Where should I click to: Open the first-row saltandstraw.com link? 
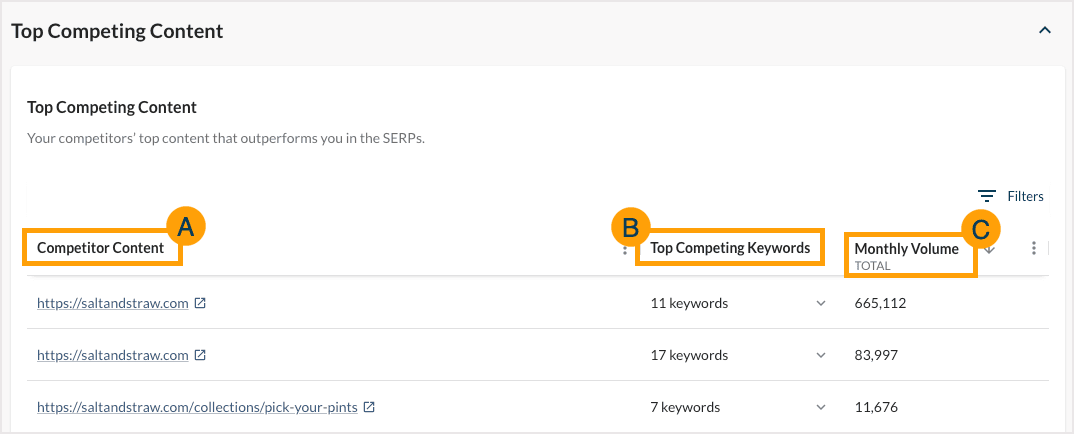(112, 303)
